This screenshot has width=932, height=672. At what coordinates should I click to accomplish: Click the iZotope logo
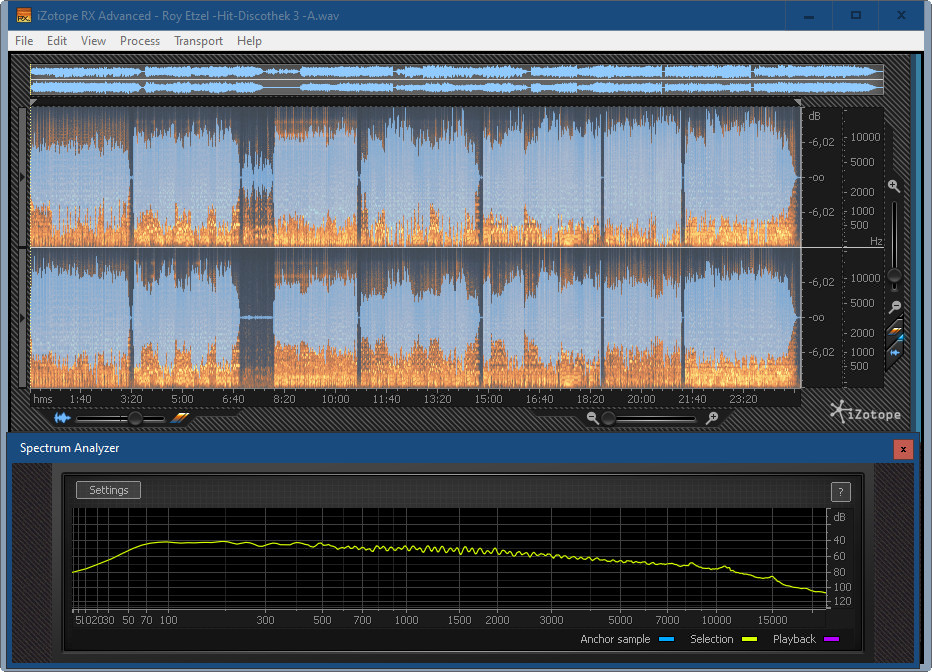pos(865,412)
